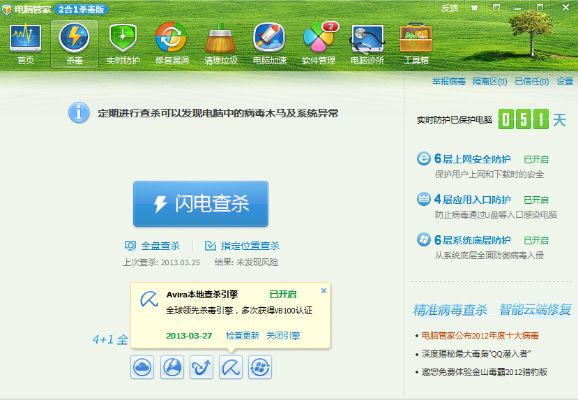Viewport: 578px width, 400px height.
Task: Open the 首页 home icon
Action: [x=25, y=38]
